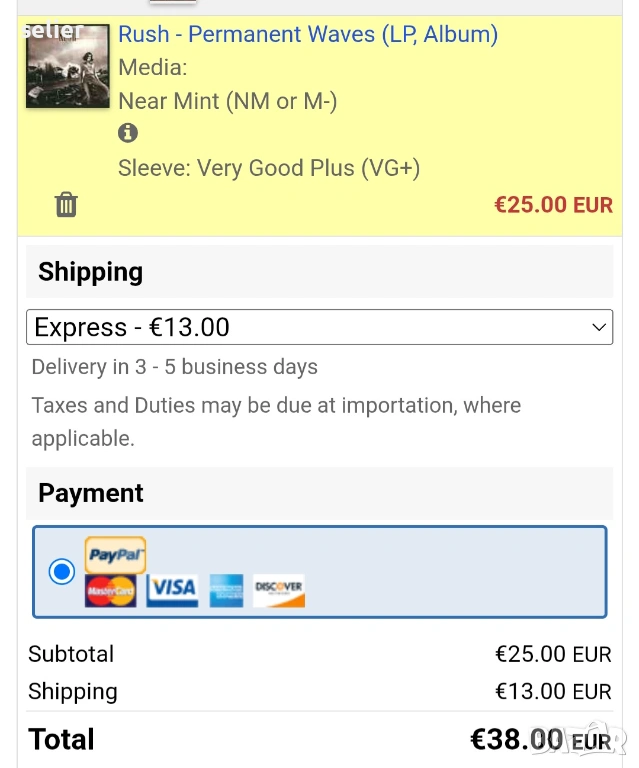Click the €38.00 EUR total amount
The image size is (639, 768).
point(540,740)
